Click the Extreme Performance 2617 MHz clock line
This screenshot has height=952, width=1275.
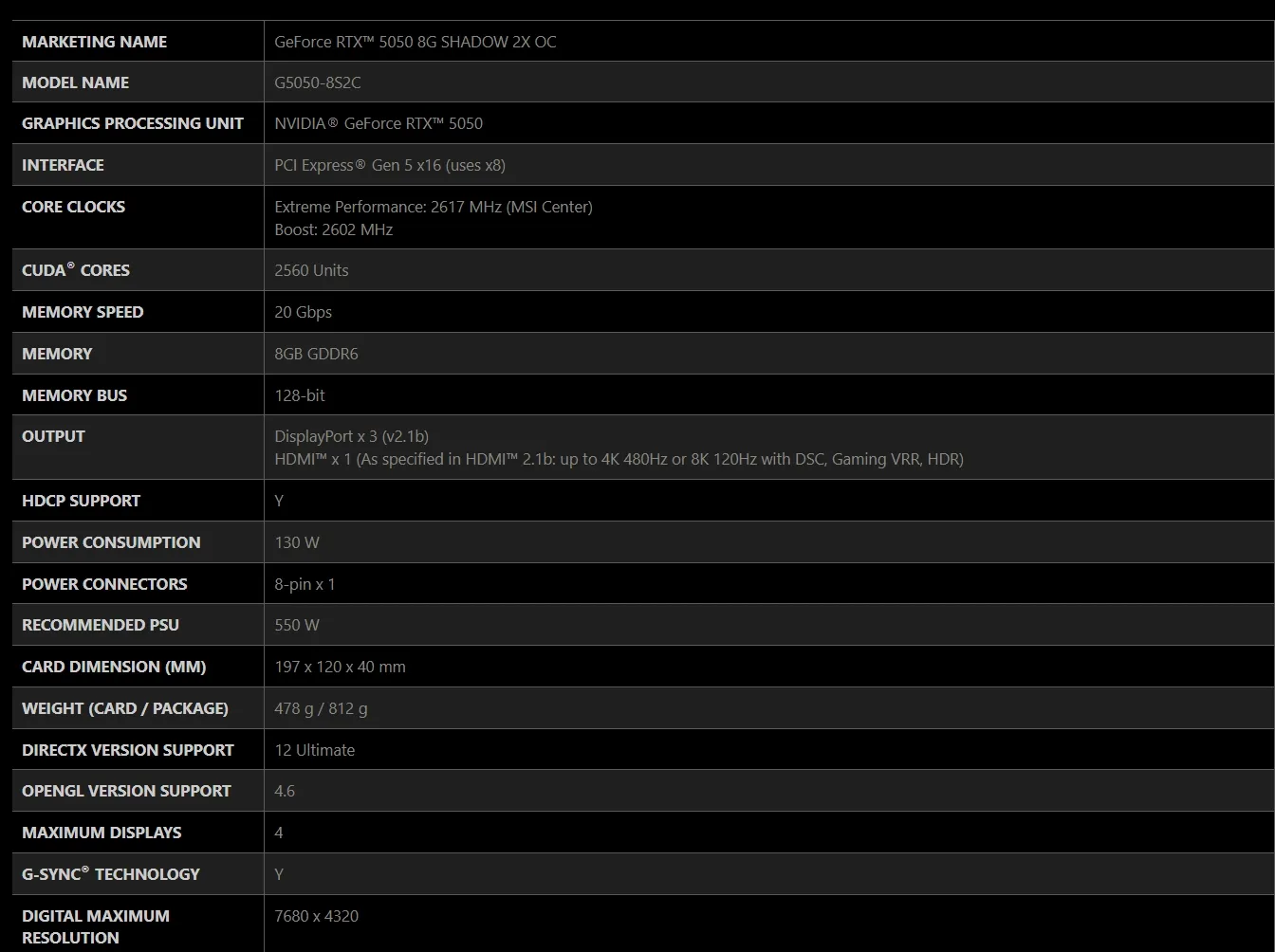click(x=434, y=207)
